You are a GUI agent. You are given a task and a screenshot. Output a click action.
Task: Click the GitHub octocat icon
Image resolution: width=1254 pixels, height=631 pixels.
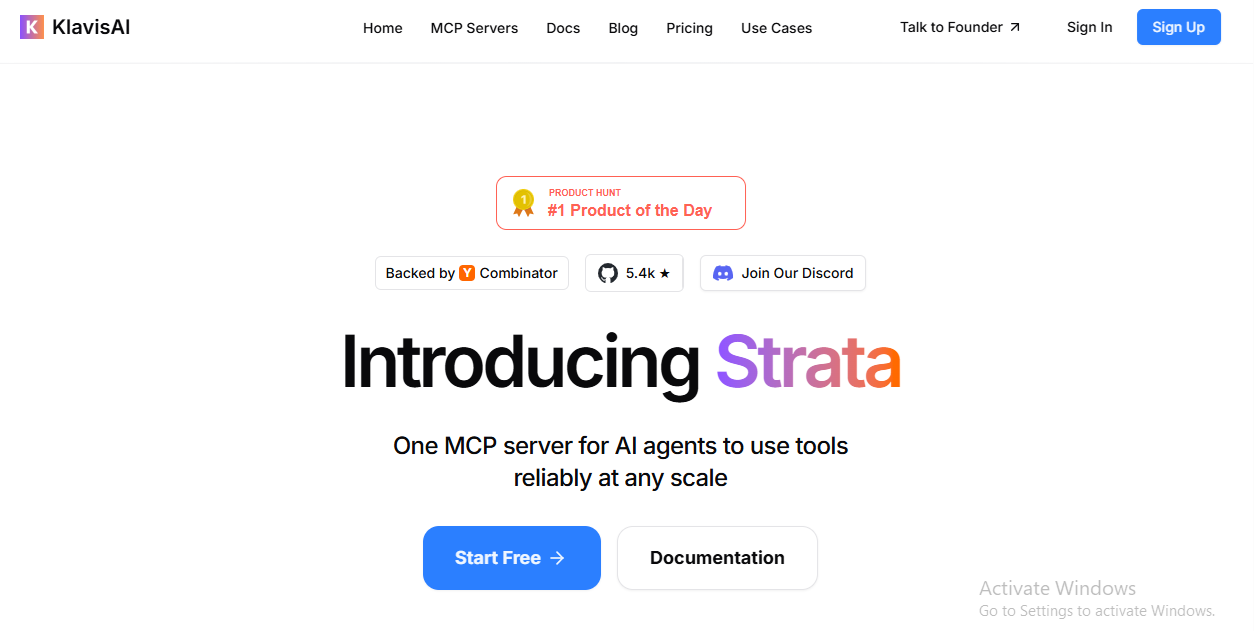pyautogui.click(x=608, y=272)
